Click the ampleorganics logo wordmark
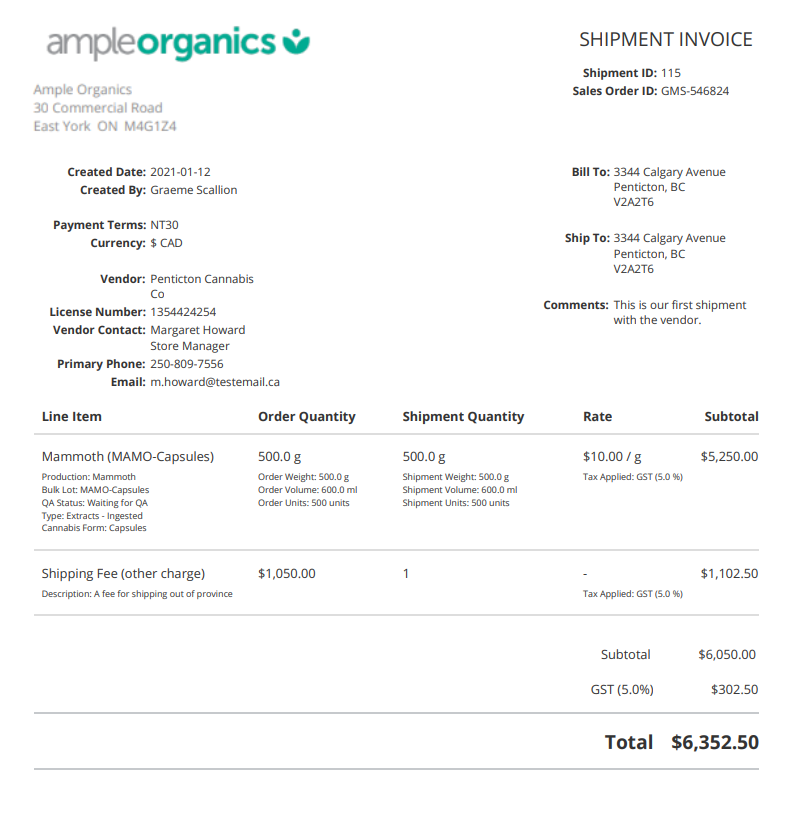Screen dimensions: 792x822 click(161, 42)
